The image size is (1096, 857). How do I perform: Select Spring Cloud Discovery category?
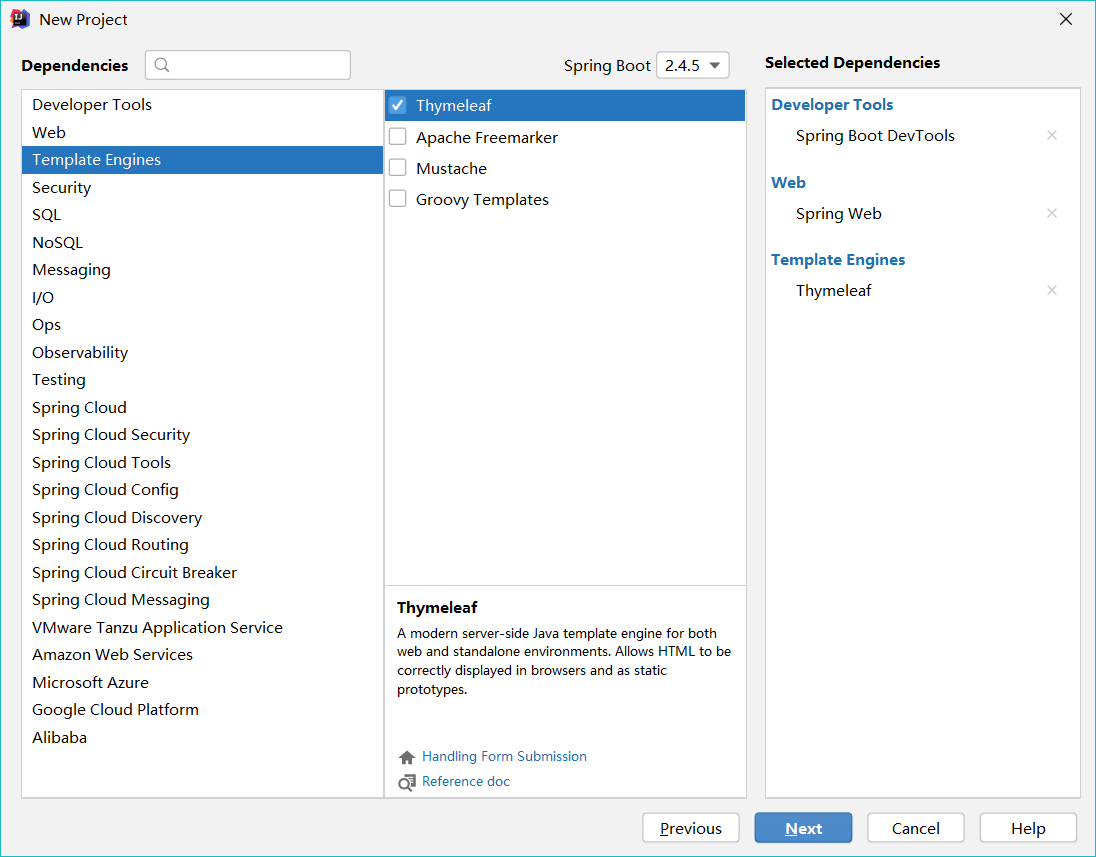203,517
